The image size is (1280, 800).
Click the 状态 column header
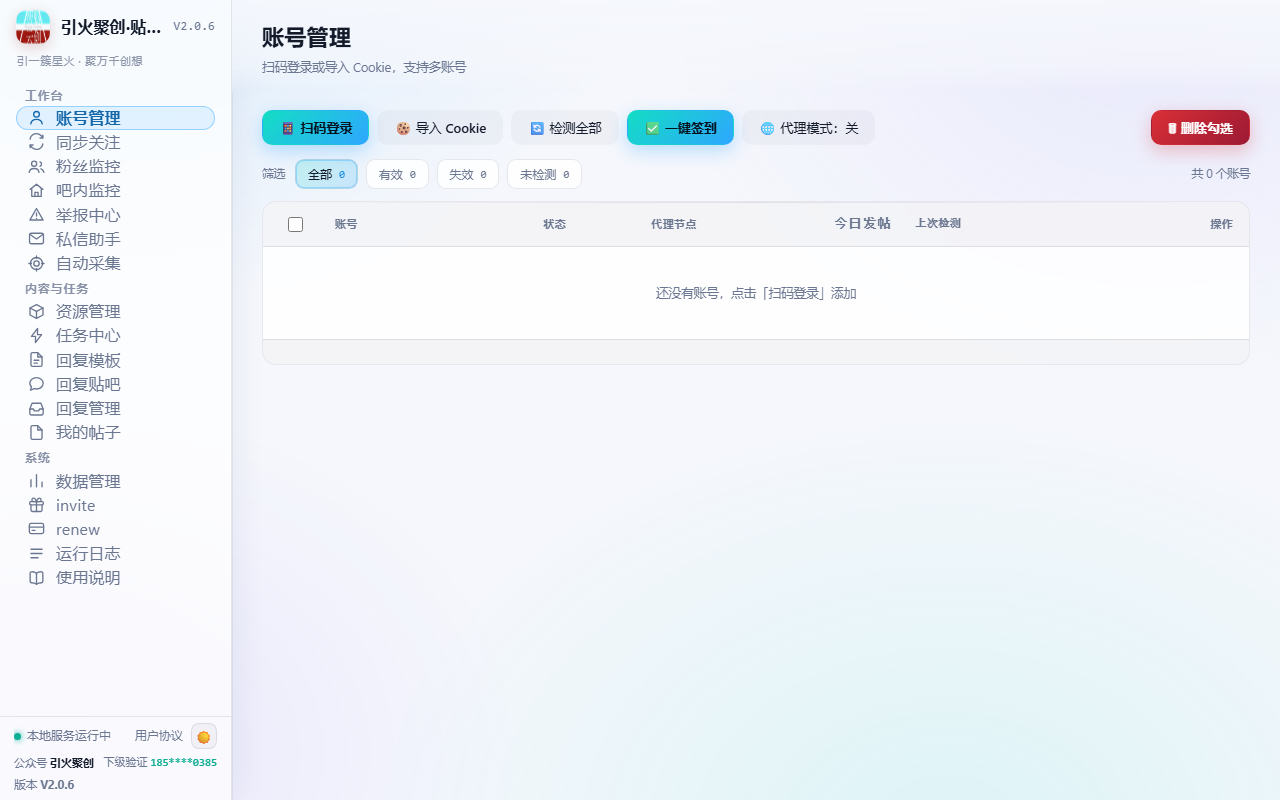pos(554,224)
